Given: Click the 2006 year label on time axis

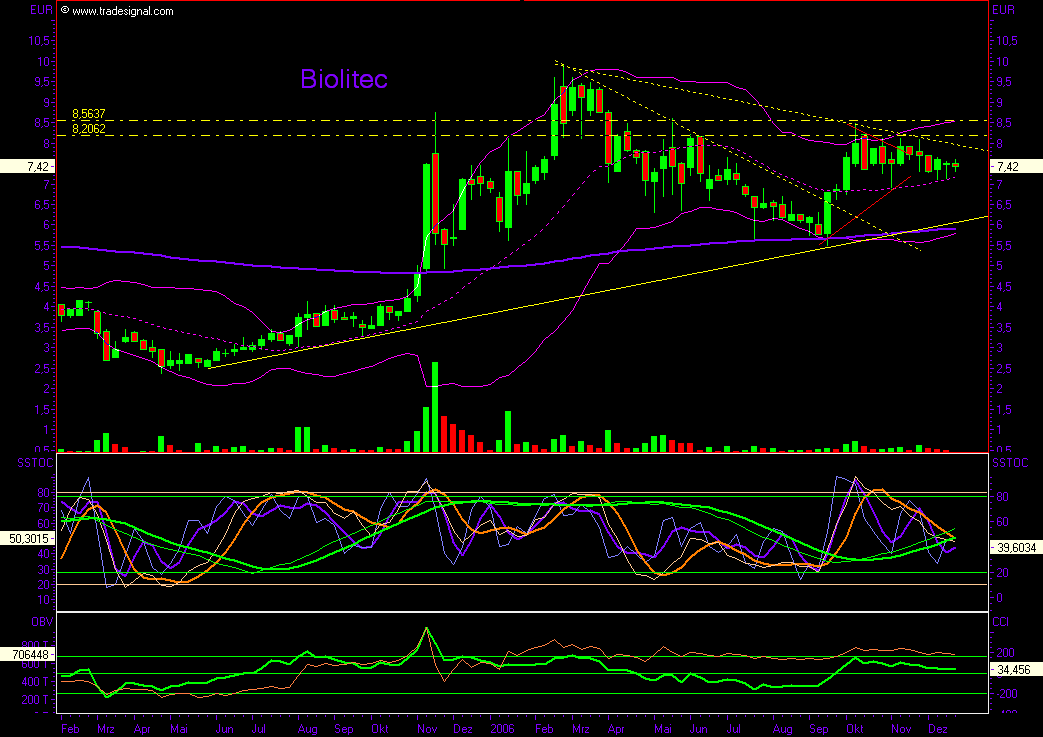Looking at the screenshot, I should [x=502, y=728].
